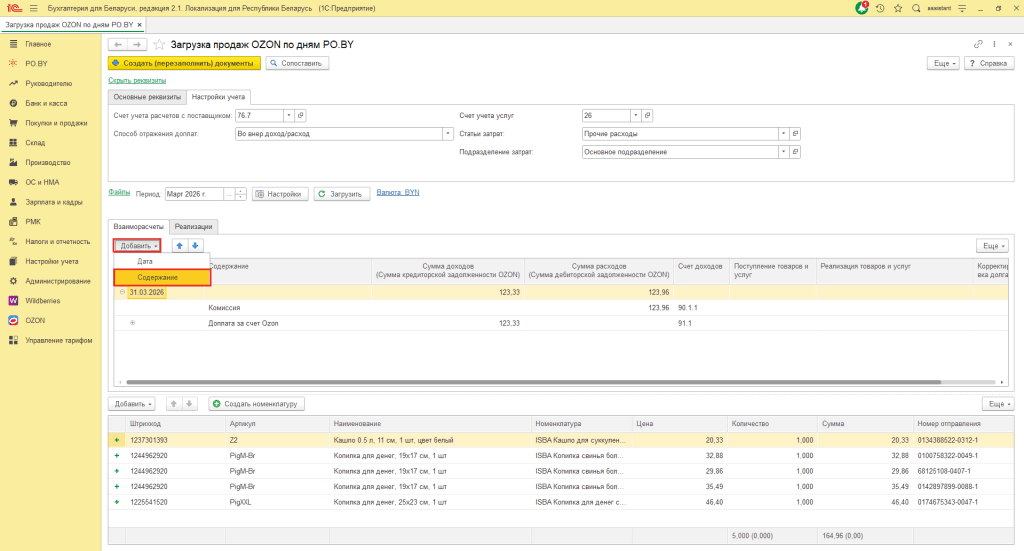Switch to the Реализации tab
Viewport: 1024px width, 551px height.
[x=193, y=227]
